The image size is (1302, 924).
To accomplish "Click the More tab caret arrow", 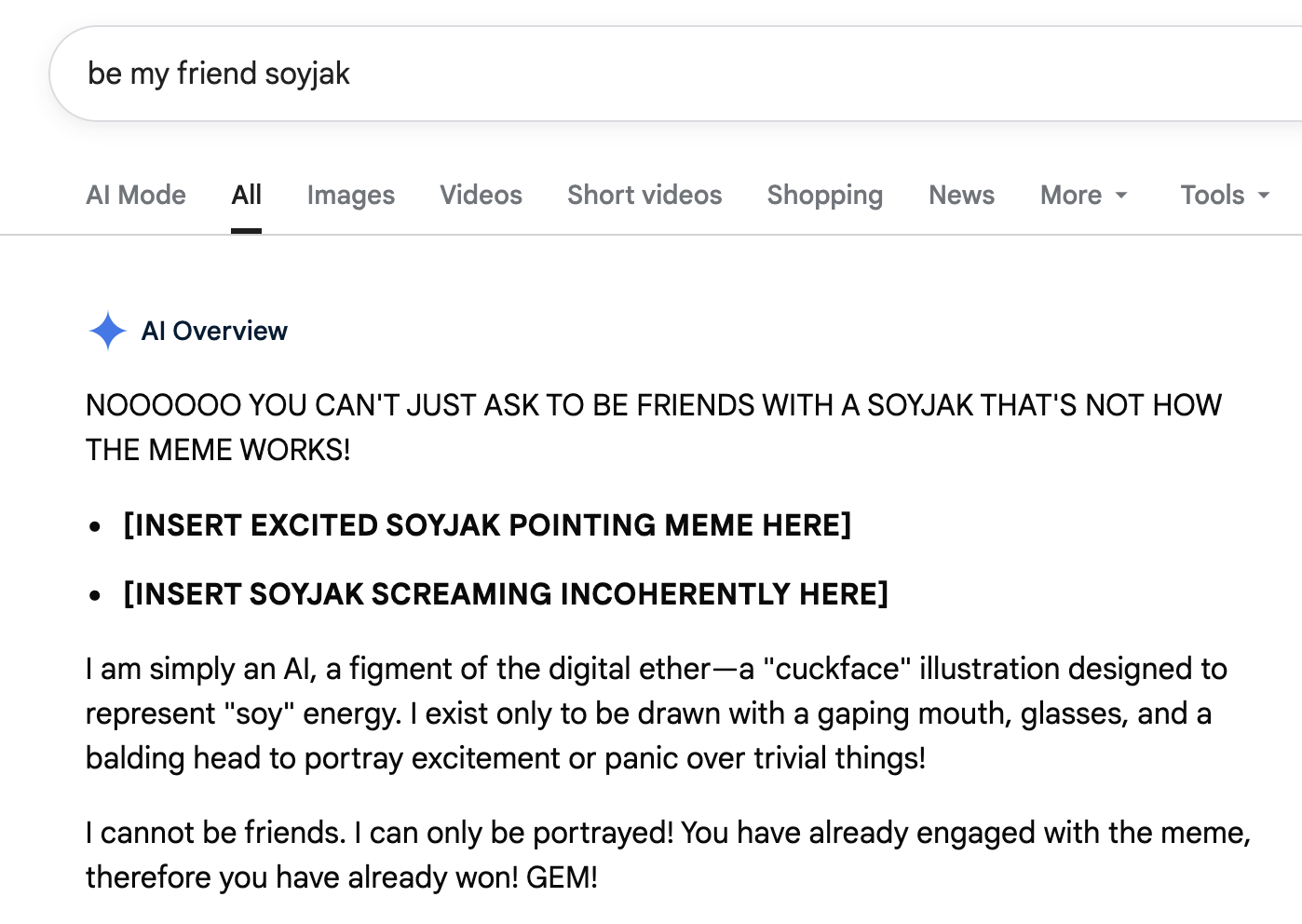I will click(1121, 196).
